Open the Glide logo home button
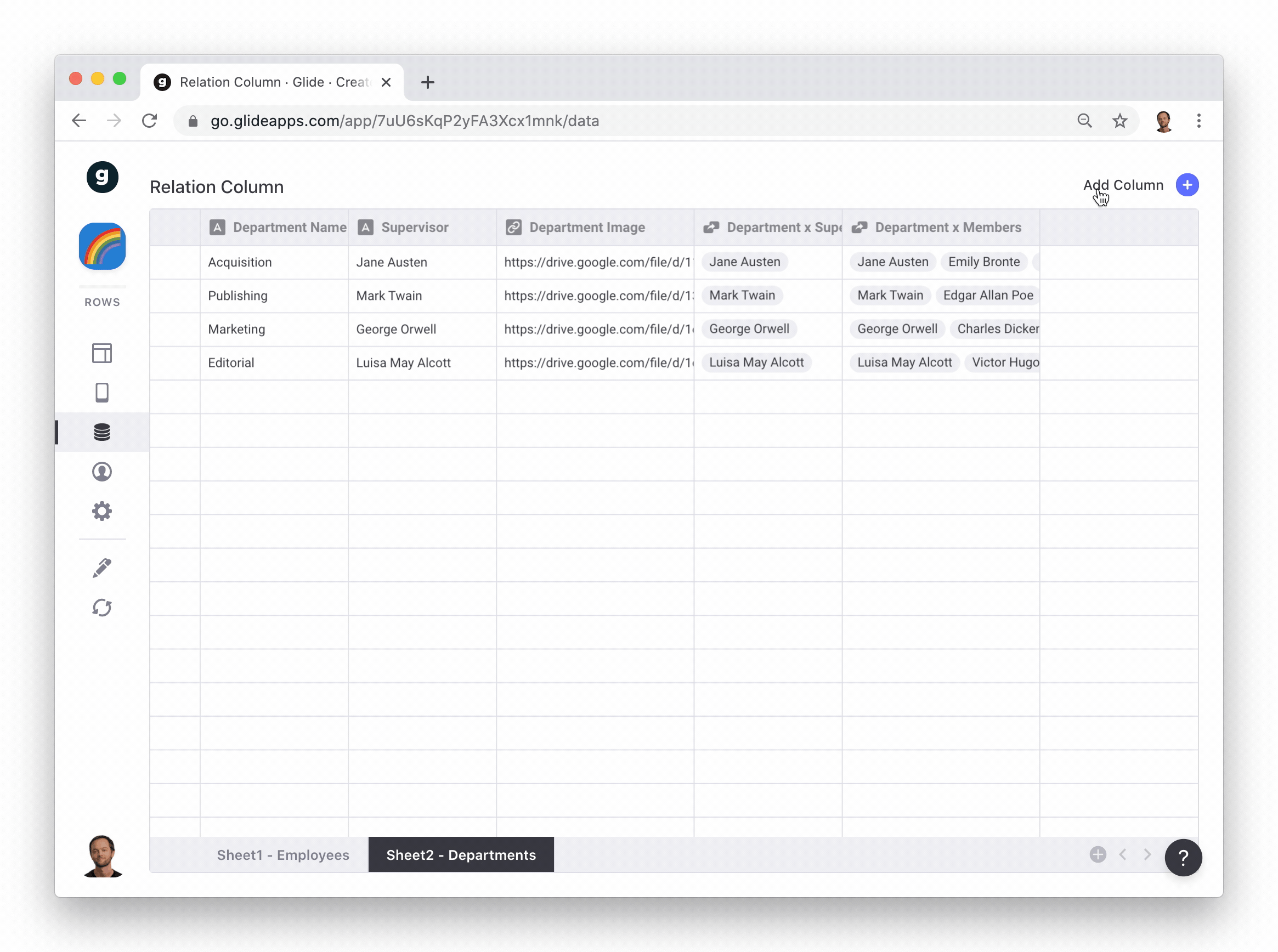Viewport: 1278px width, 952px height. tap(102, 177)
